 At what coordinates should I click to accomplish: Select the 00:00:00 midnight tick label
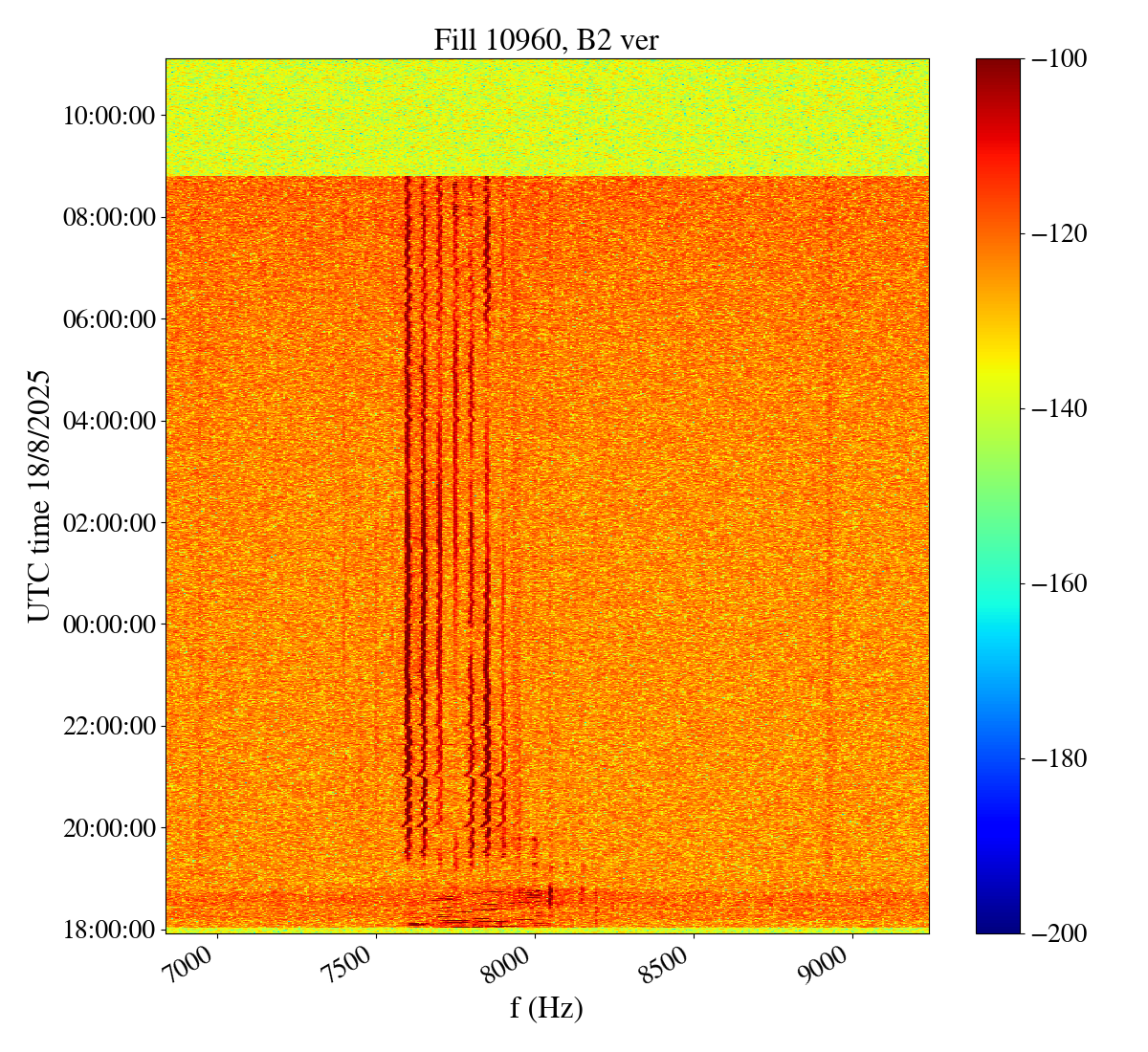click(x=108, y=625)
